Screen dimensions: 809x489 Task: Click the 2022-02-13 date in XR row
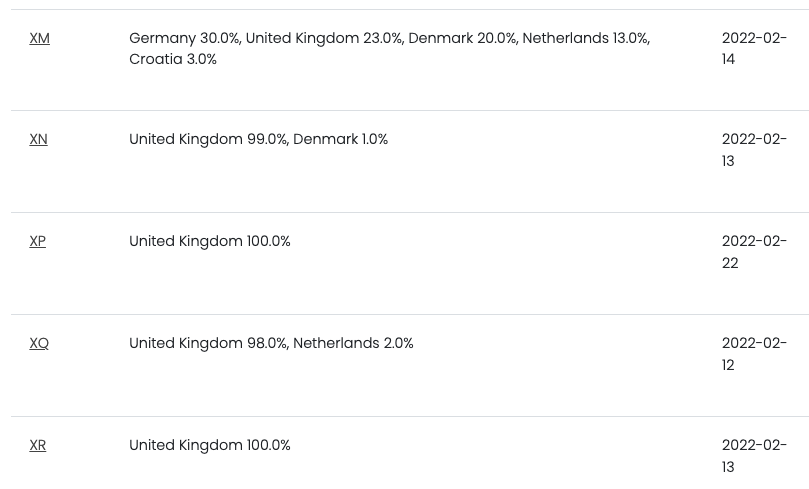click(754, 455)
